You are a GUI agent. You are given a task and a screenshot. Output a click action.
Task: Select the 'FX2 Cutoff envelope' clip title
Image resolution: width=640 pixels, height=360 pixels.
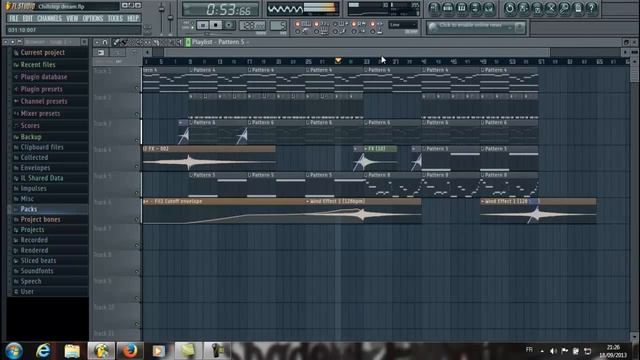[178, 201]
